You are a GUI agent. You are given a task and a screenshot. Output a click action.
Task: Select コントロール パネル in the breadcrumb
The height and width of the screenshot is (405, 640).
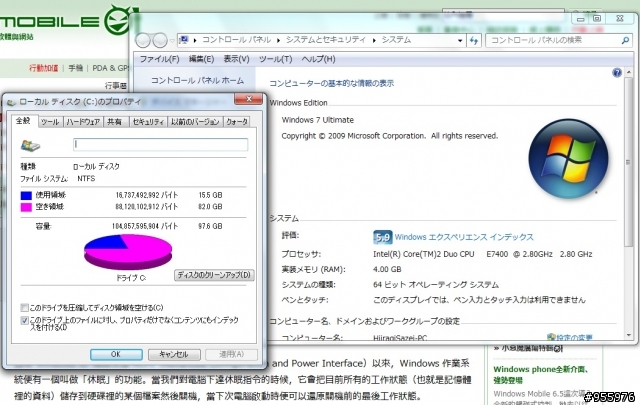pyautogui.click(x=236, y=40)
